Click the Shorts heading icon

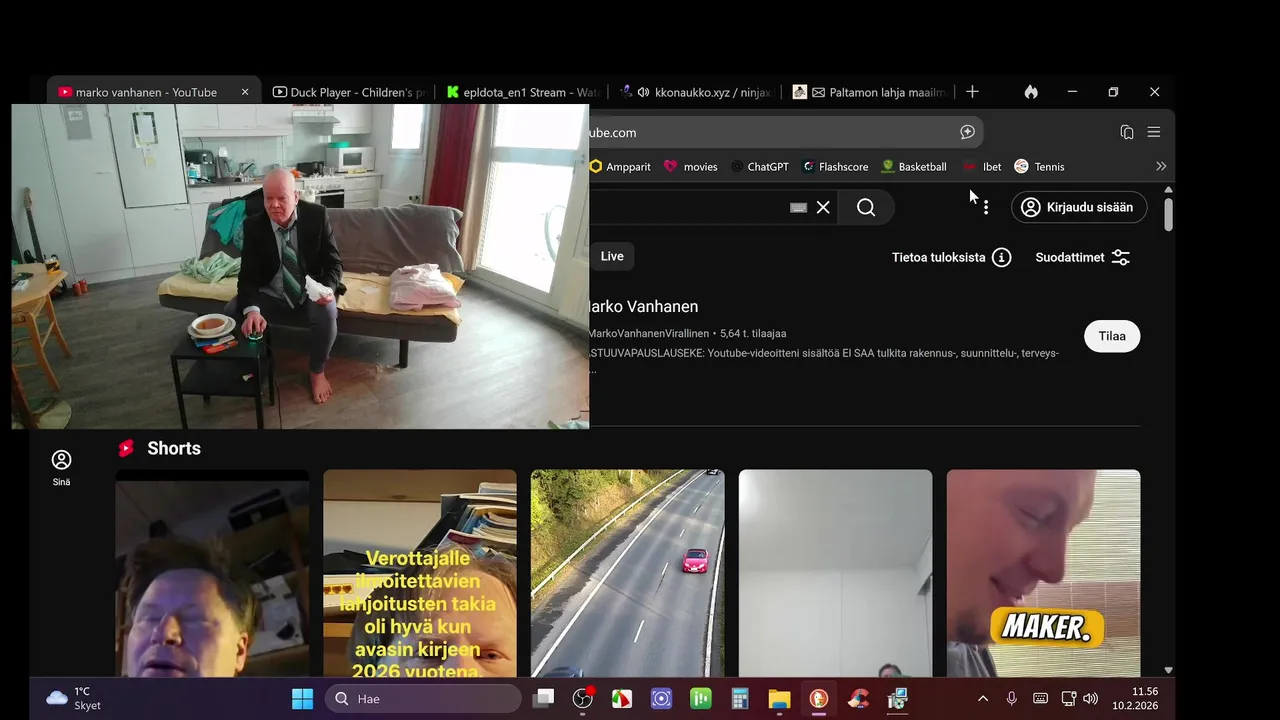point(126,448)
